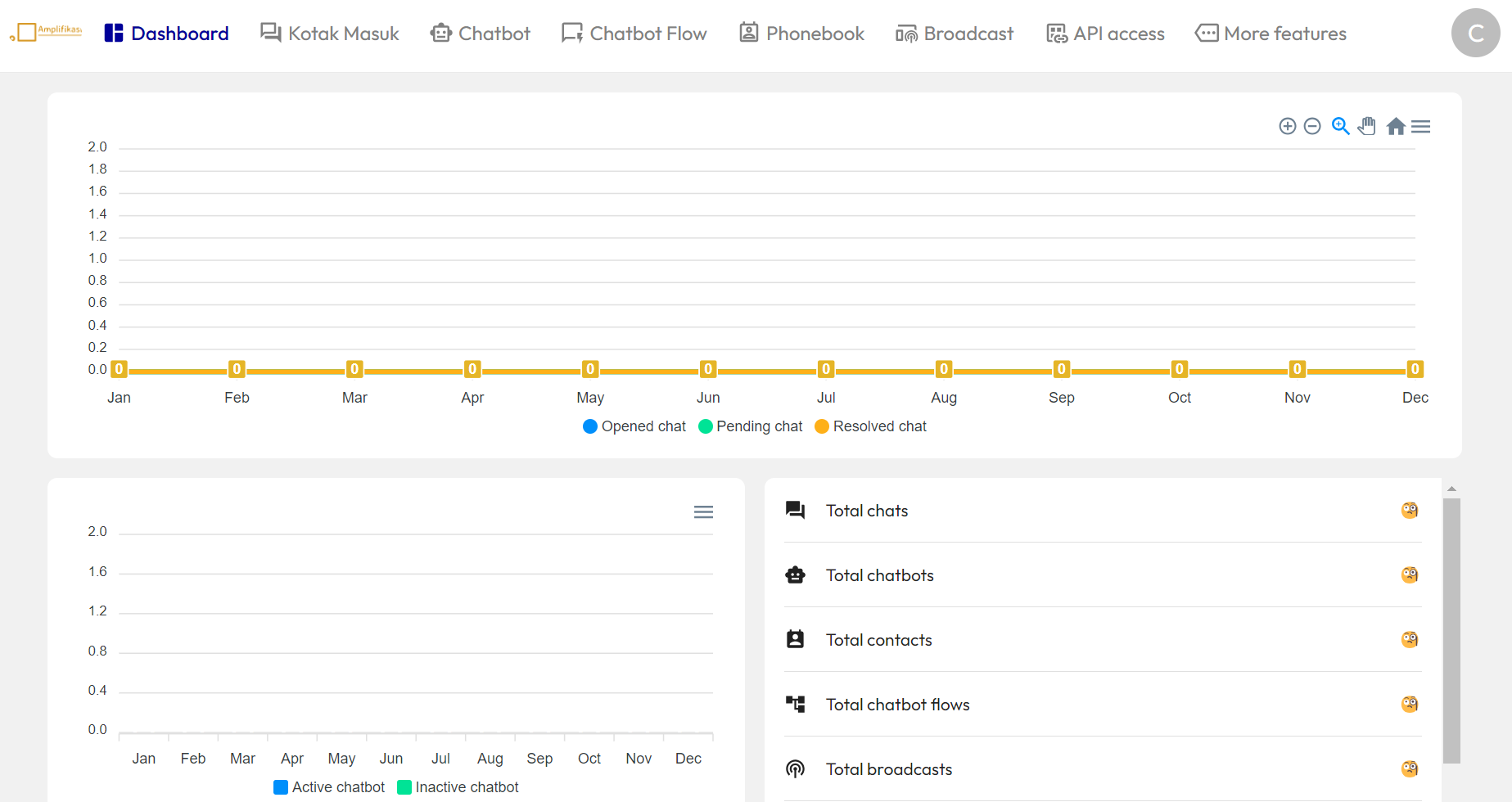
Task: Toggle Resolved chat series in legend
Action: 871,426
